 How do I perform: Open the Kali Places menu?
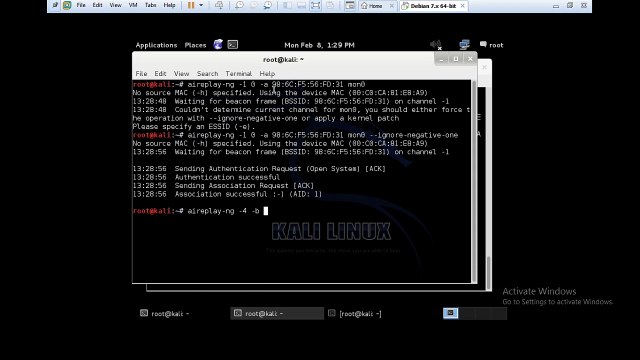[195, 45]
